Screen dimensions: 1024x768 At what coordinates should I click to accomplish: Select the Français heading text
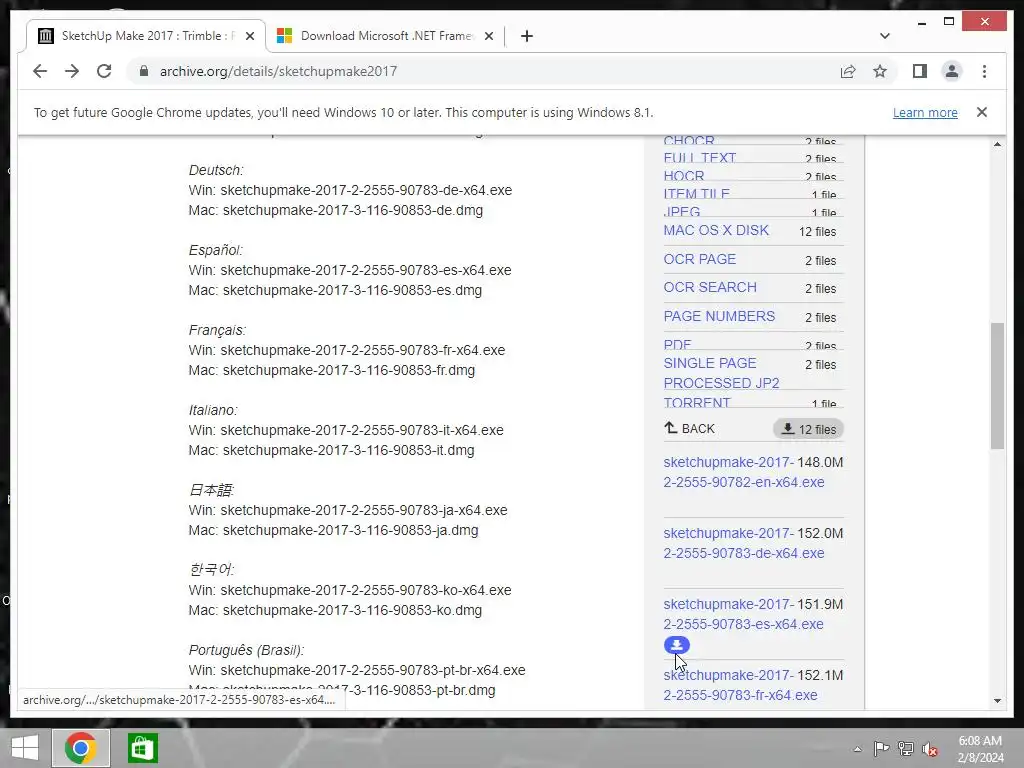click(x=217, y=330)
